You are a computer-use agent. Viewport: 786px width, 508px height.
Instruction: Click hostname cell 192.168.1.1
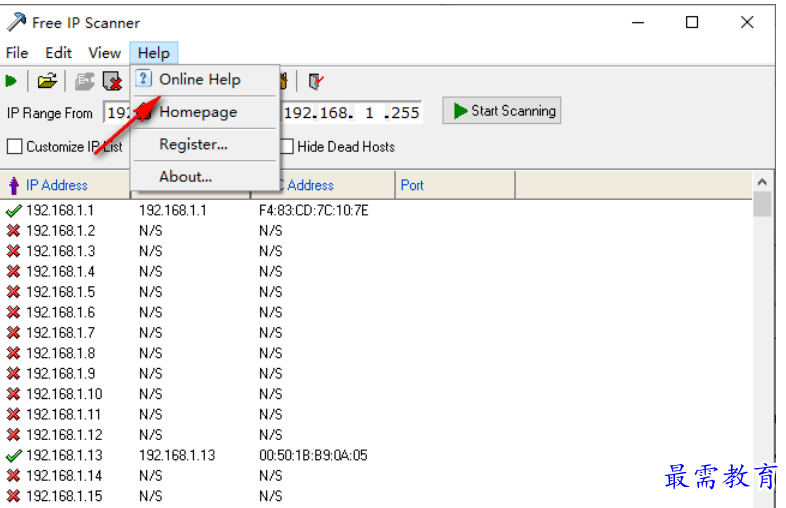pos(172,211)
